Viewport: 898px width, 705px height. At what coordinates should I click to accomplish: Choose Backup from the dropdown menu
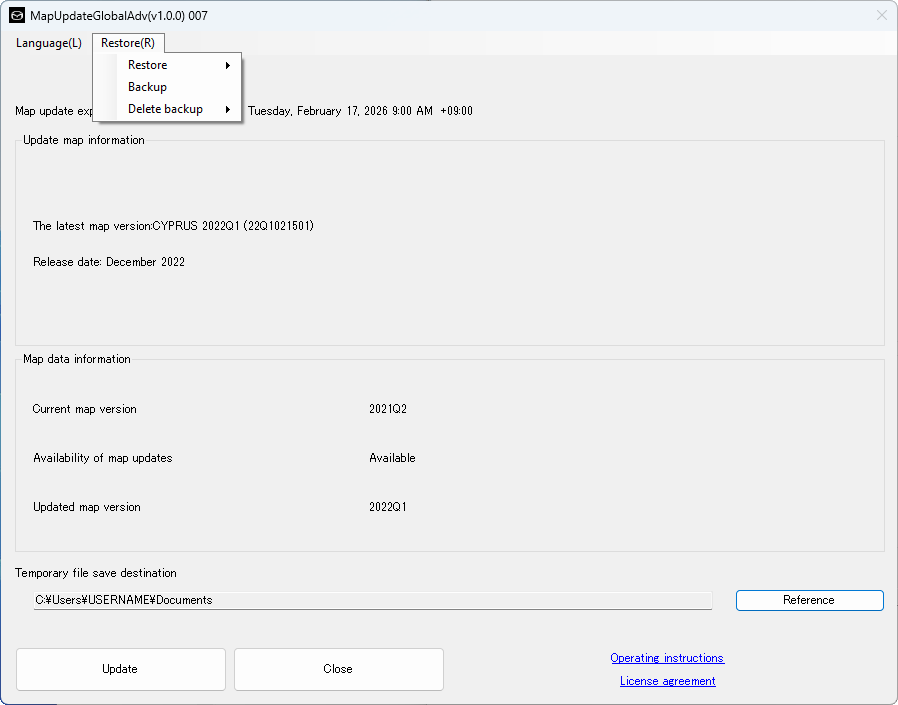click(147, 87)
